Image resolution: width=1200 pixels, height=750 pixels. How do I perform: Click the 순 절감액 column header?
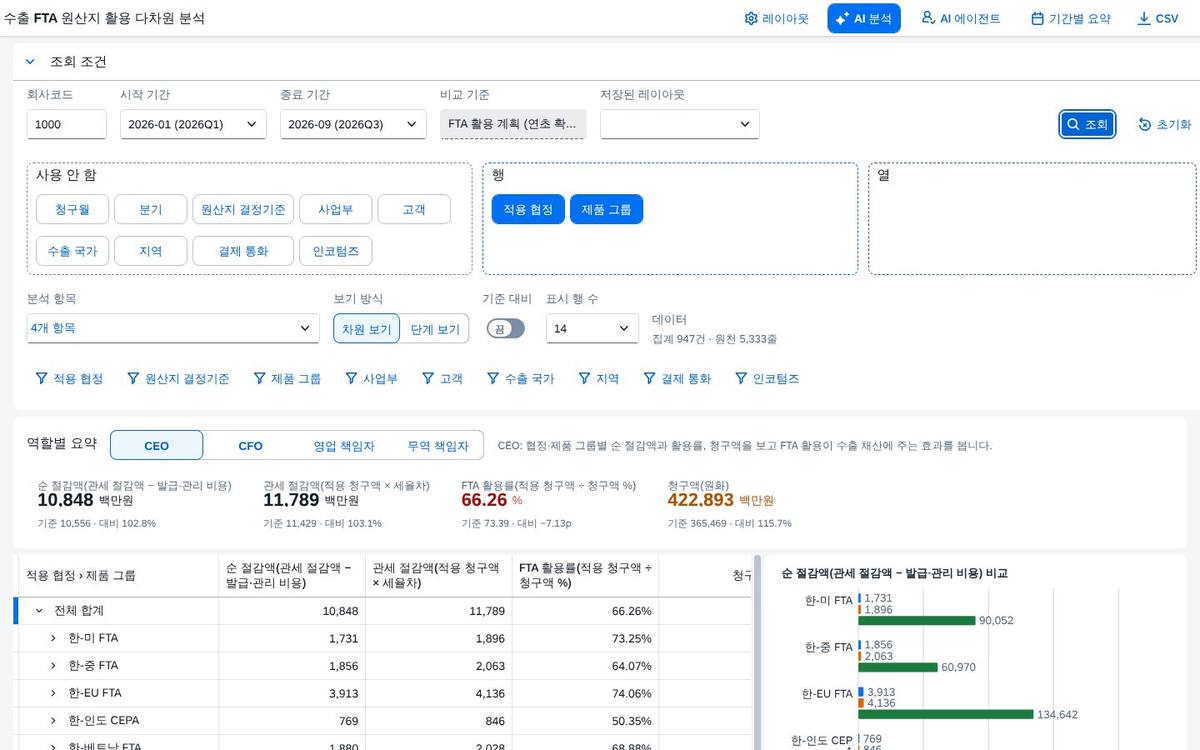click(x=292, y=576)
